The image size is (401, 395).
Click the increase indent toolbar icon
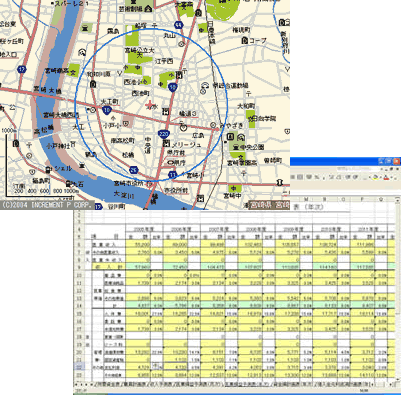[x=355, y=177]
